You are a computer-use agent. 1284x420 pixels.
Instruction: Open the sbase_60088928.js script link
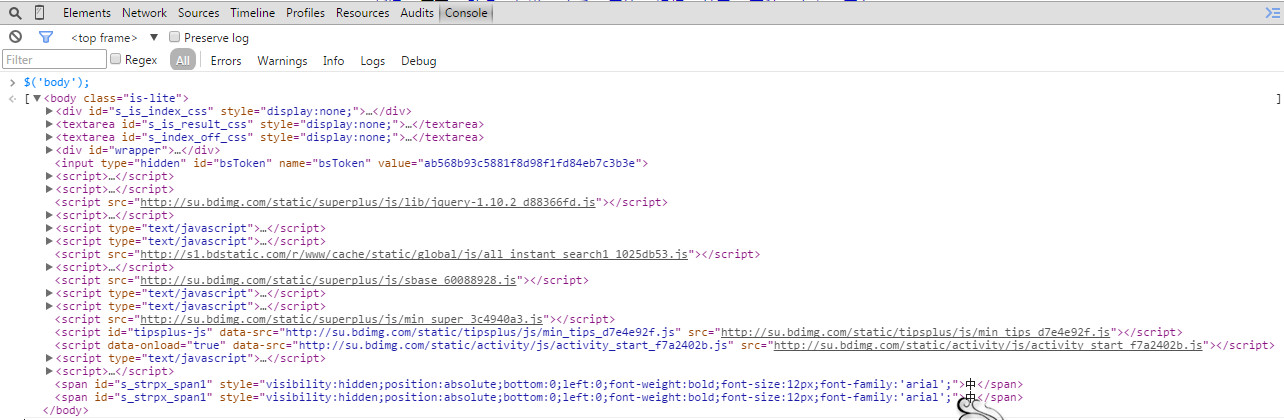tap(328, 280)
